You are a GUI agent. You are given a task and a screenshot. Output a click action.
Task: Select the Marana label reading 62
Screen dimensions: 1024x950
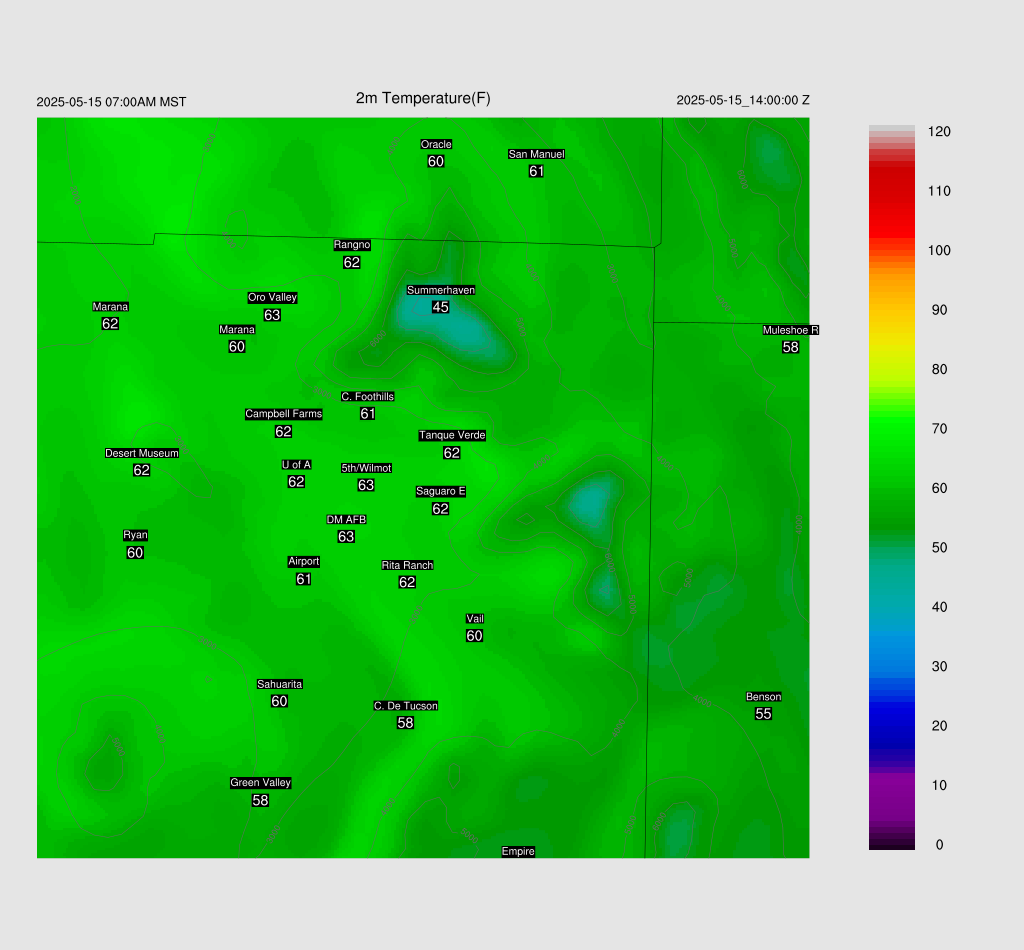click(x=110, y=307)
